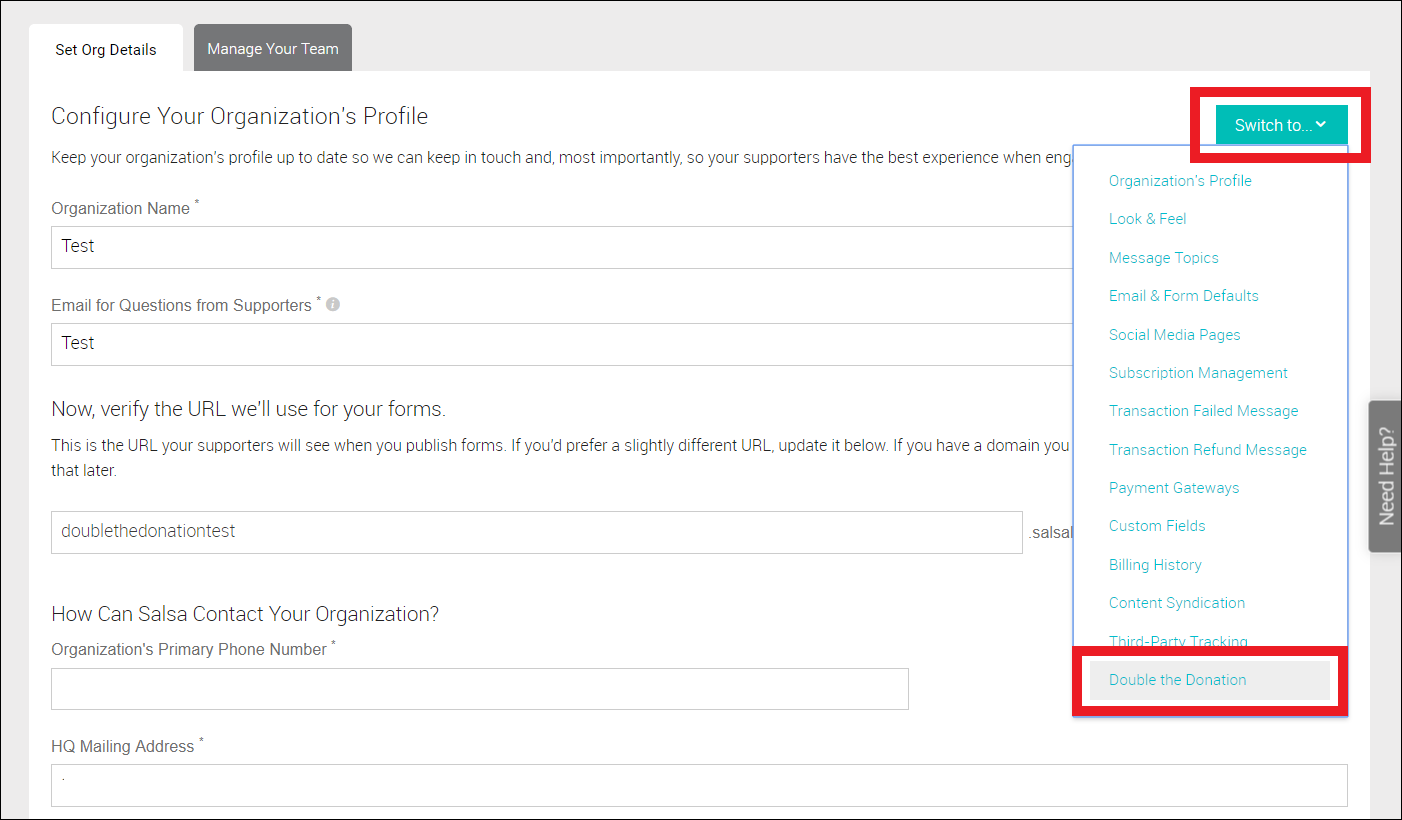
Task: Open Message Topics
Action: 1163,257
